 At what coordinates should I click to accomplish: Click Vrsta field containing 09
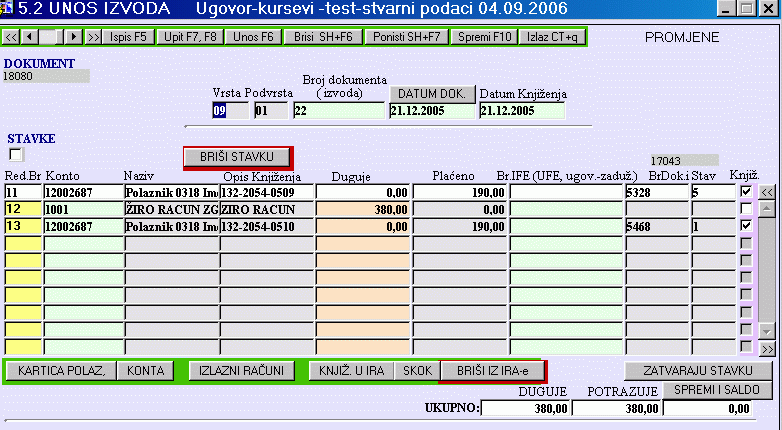(x=230, y=111)
